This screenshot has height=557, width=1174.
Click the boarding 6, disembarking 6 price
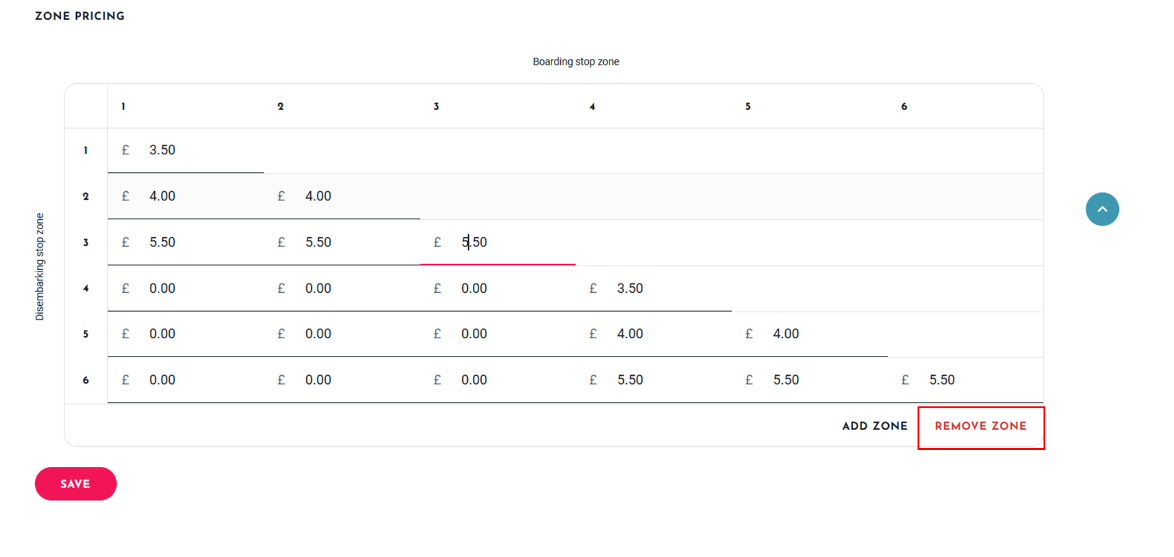click(965, 380)
